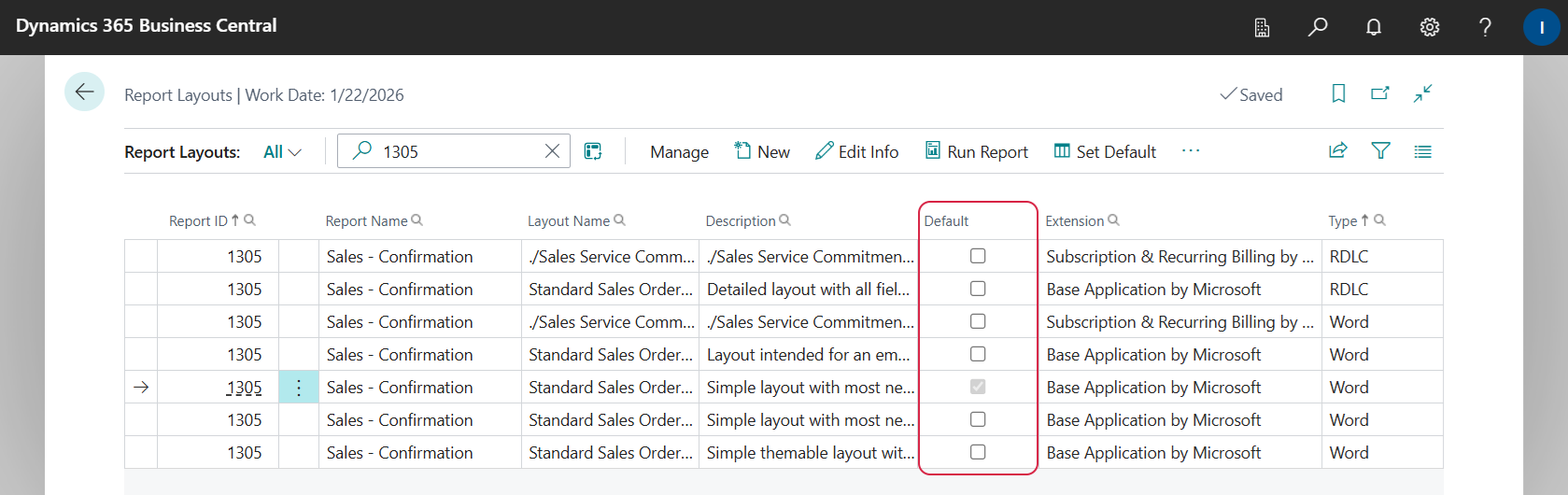
Task: Click Set Default action
Action: tap(1105, 151)
